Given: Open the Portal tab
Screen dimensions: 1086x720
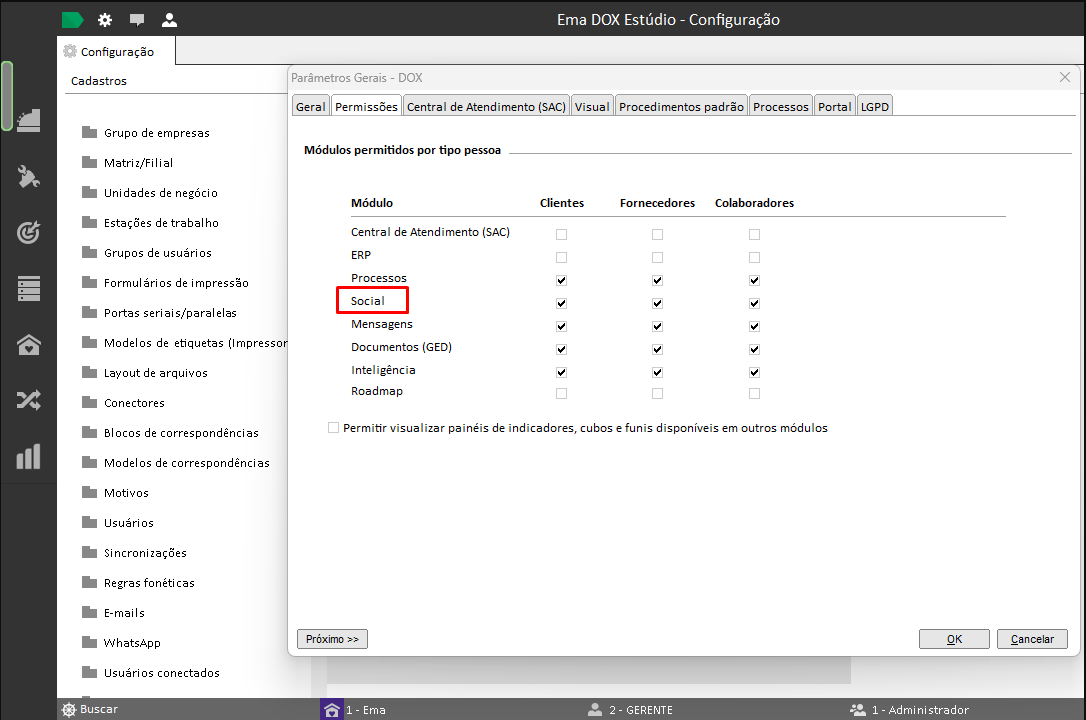Looking at the screenshot, I should [x=835, y=106].
